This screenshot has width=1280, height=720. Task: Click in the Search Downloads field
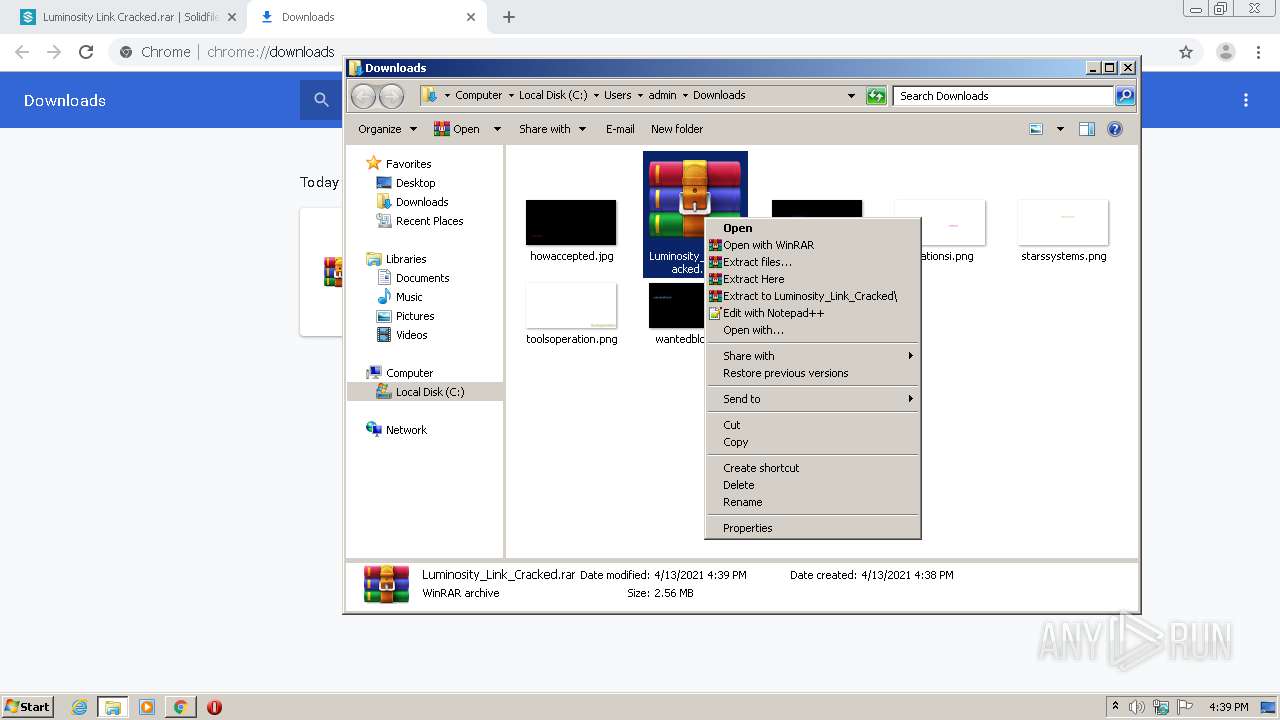[x=1003, y=96]
